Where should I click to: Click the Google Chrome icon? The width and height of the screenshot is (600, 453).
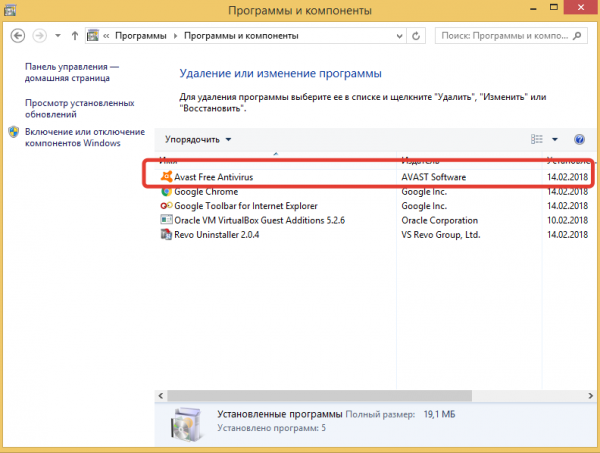(x=166, y=192)
